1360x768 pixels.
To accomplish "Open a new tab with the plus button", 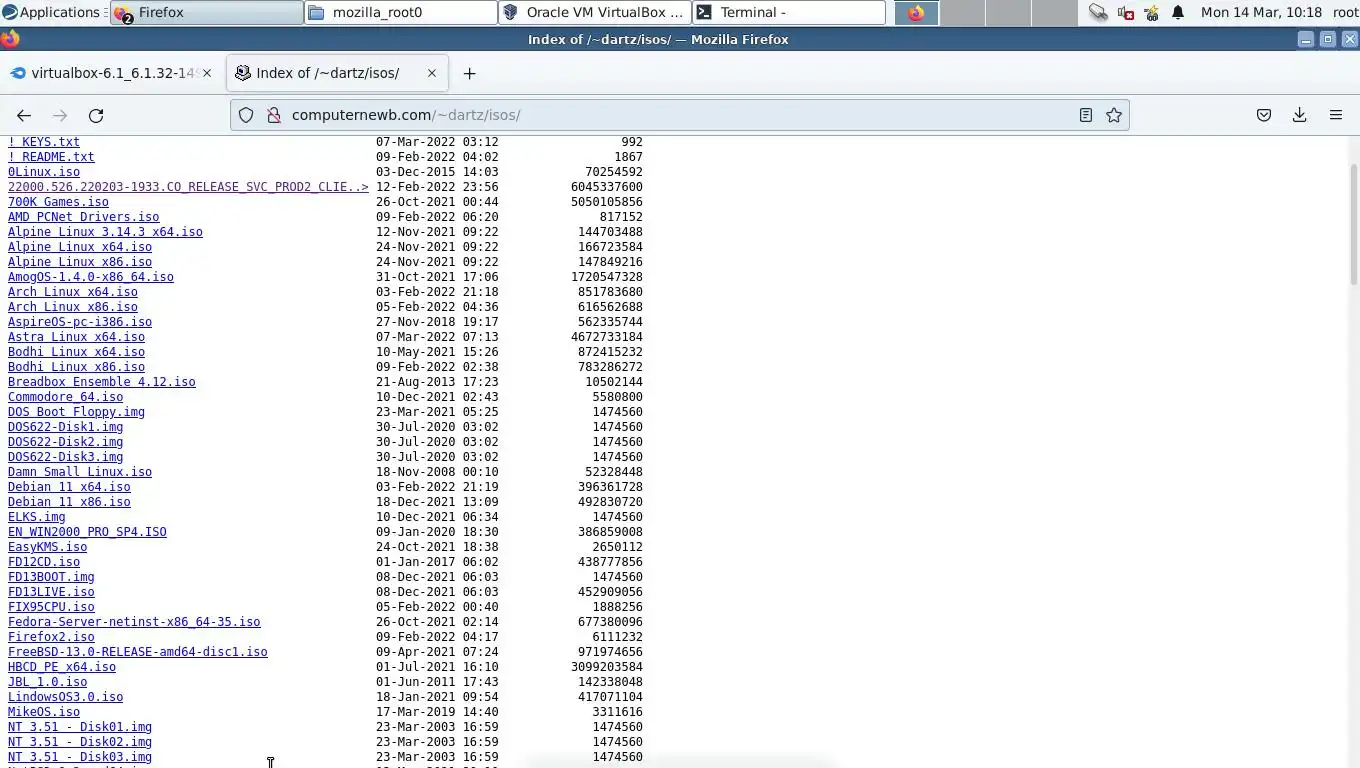I will coord(469,73).
